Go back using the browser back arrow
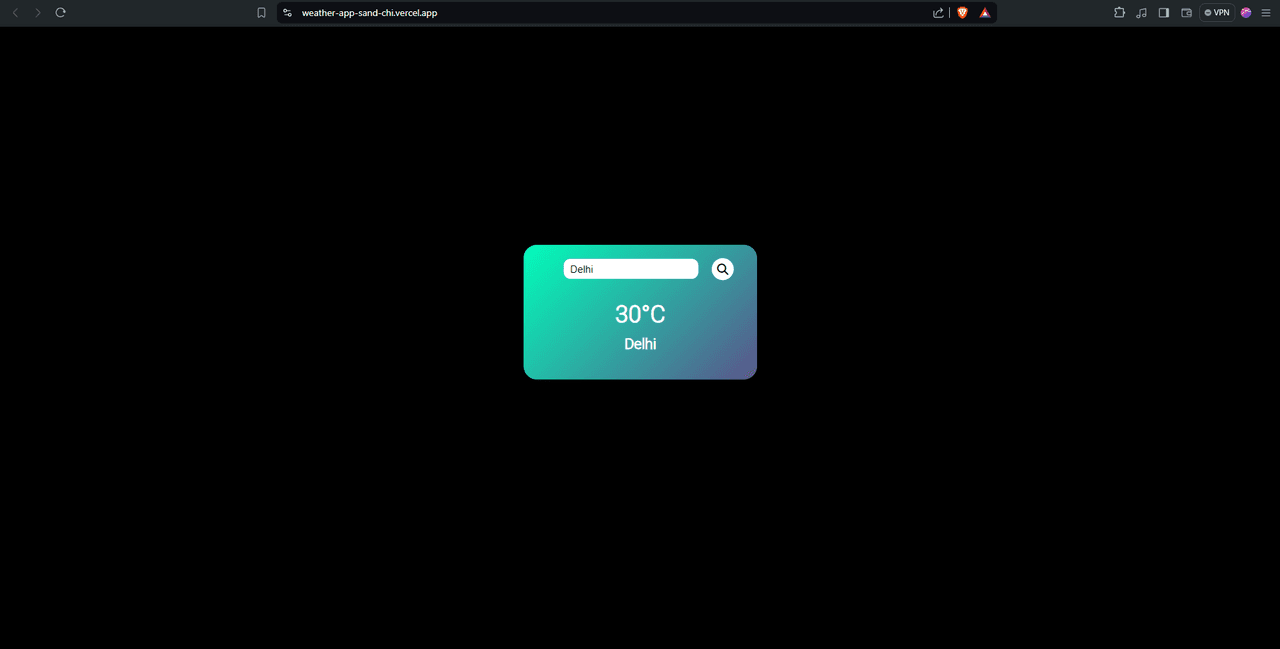This screenshot has height=649, width=1280. (15, 13)
